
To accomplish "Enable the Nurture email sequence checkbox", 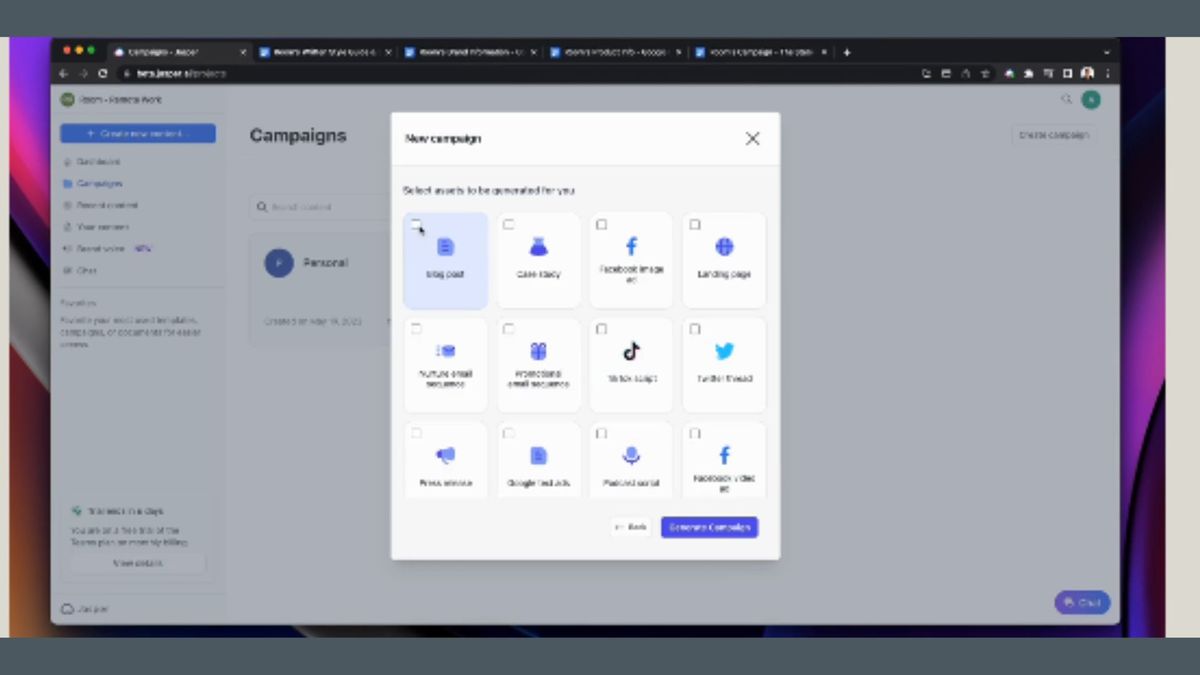I will point(415,328).
